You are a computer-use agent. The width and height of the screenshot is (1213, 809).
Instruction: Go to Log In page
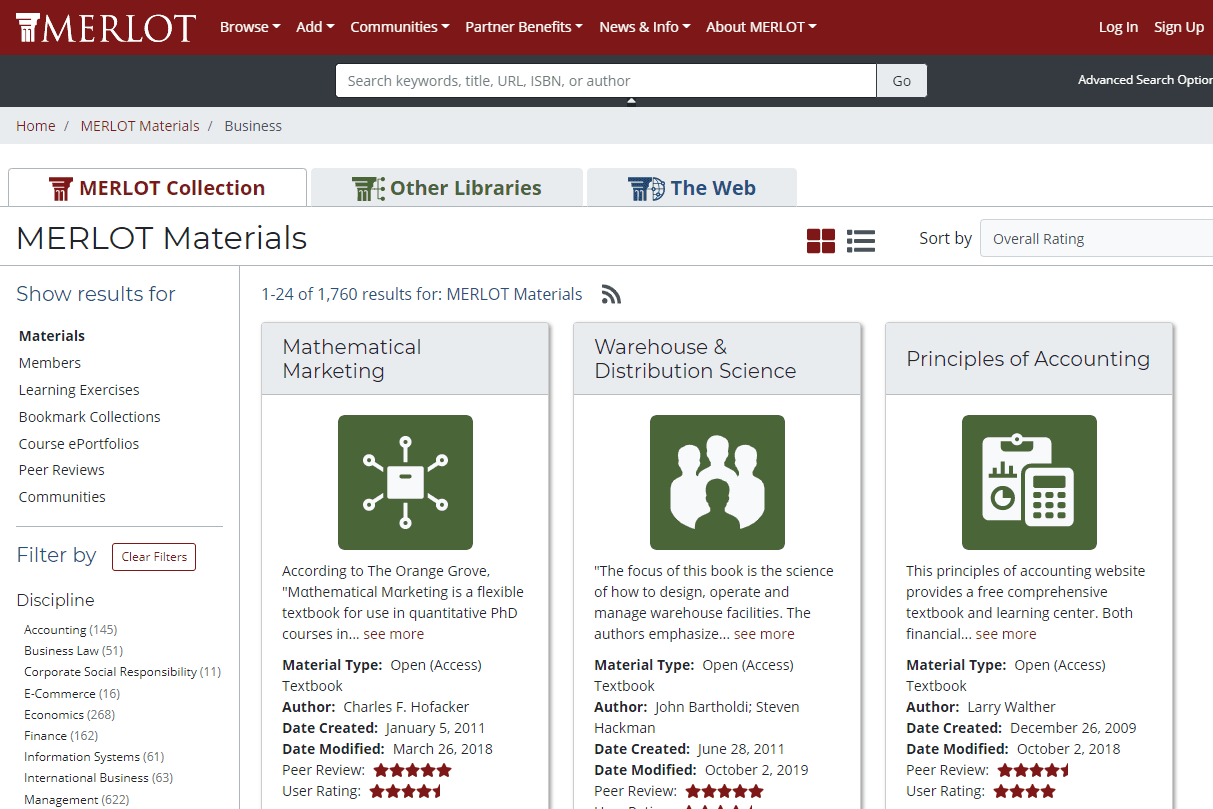[x=1117, y=27]
